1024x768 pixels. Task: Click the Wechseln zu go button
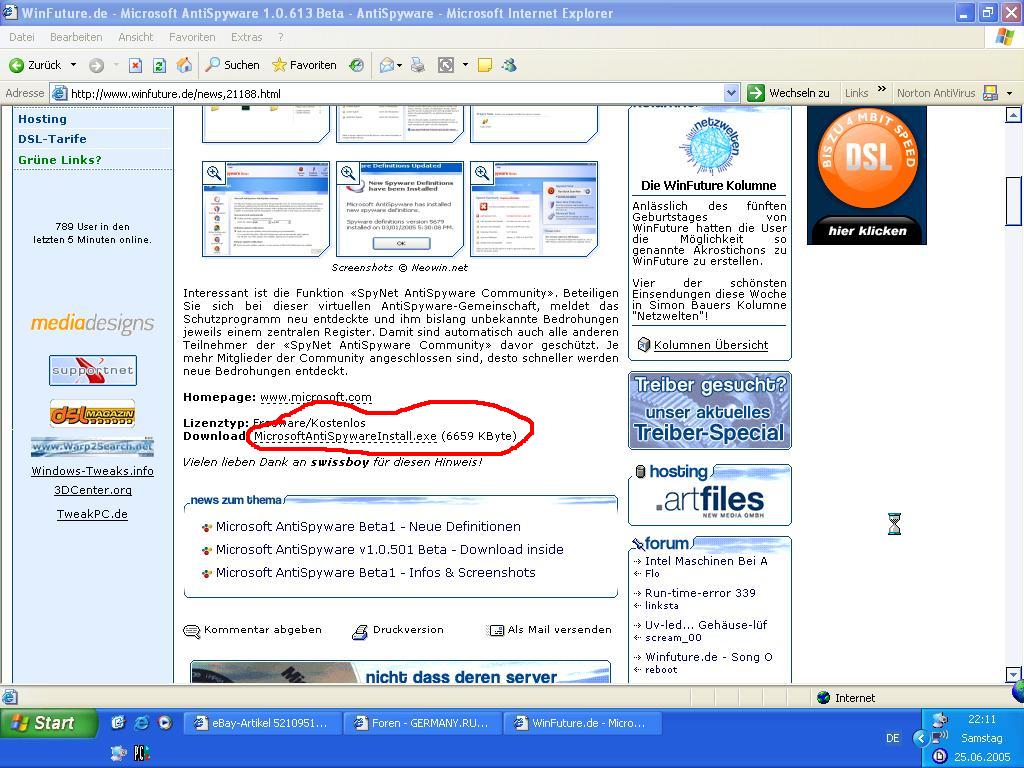789,93
